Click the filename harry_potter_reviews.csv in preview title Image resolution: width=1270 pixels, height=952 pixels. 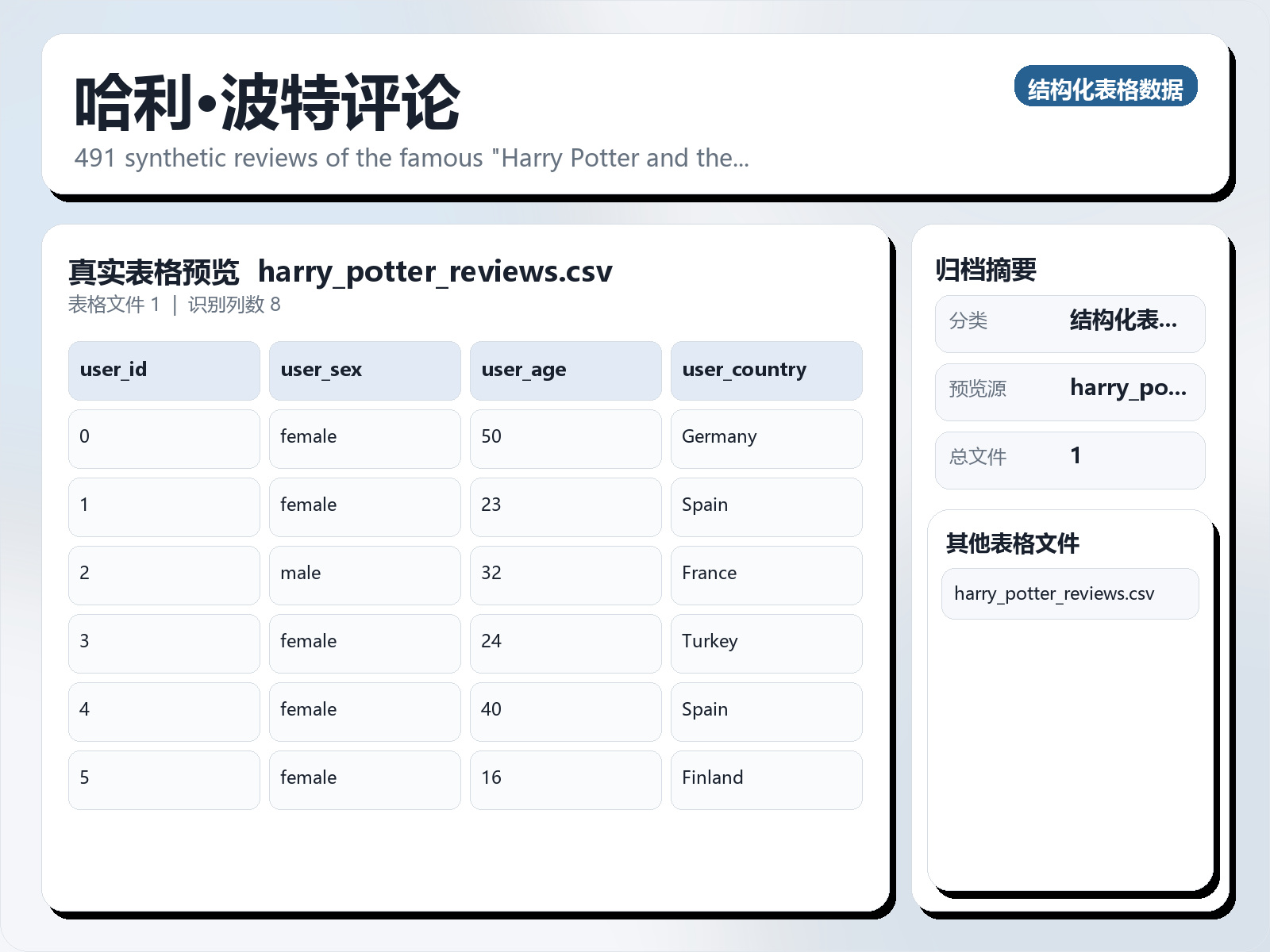click(x=436, y=271)
